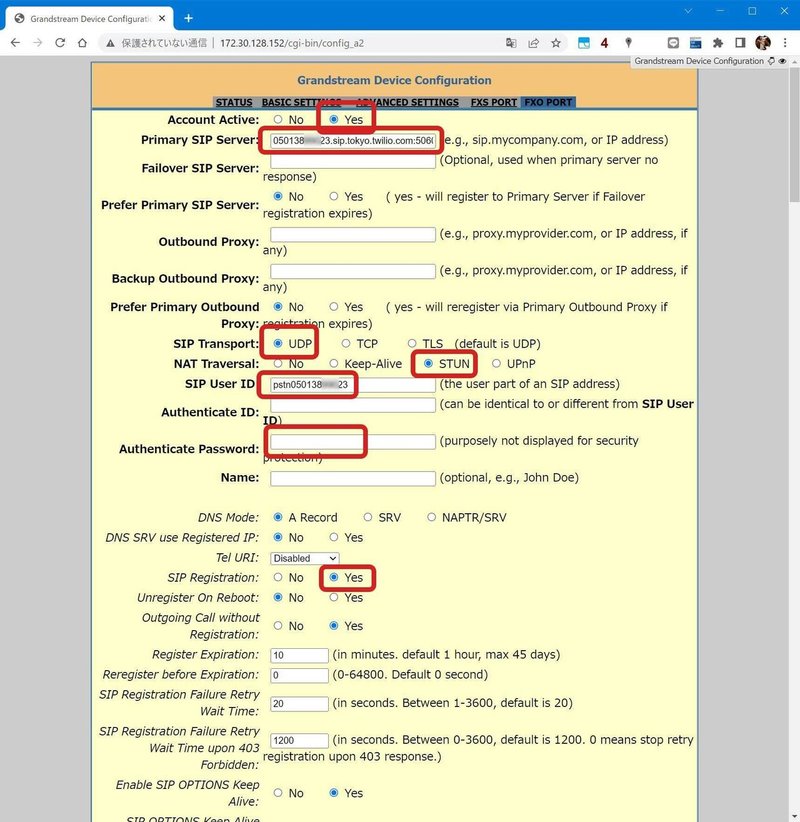Select TCP for SIP Transport
800x822 pixels.
click(x=346, y=343)
